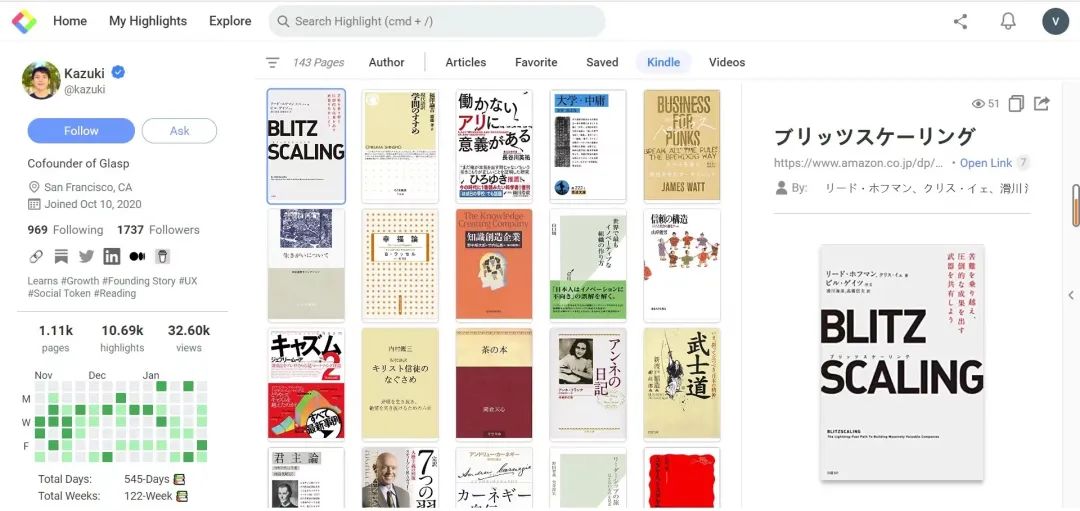This screenshot has width=1080, height=511.
Task: Open the Buy Me a Coffee cup icon
Action: pyautogui.click(x=162, y=257)
